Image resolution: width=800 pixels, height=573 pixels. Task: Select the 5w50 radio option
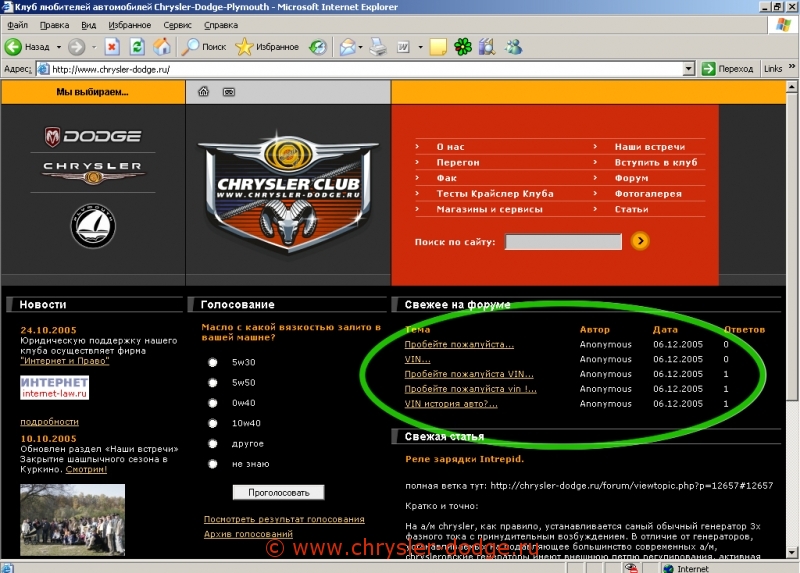tap(213, 383)
